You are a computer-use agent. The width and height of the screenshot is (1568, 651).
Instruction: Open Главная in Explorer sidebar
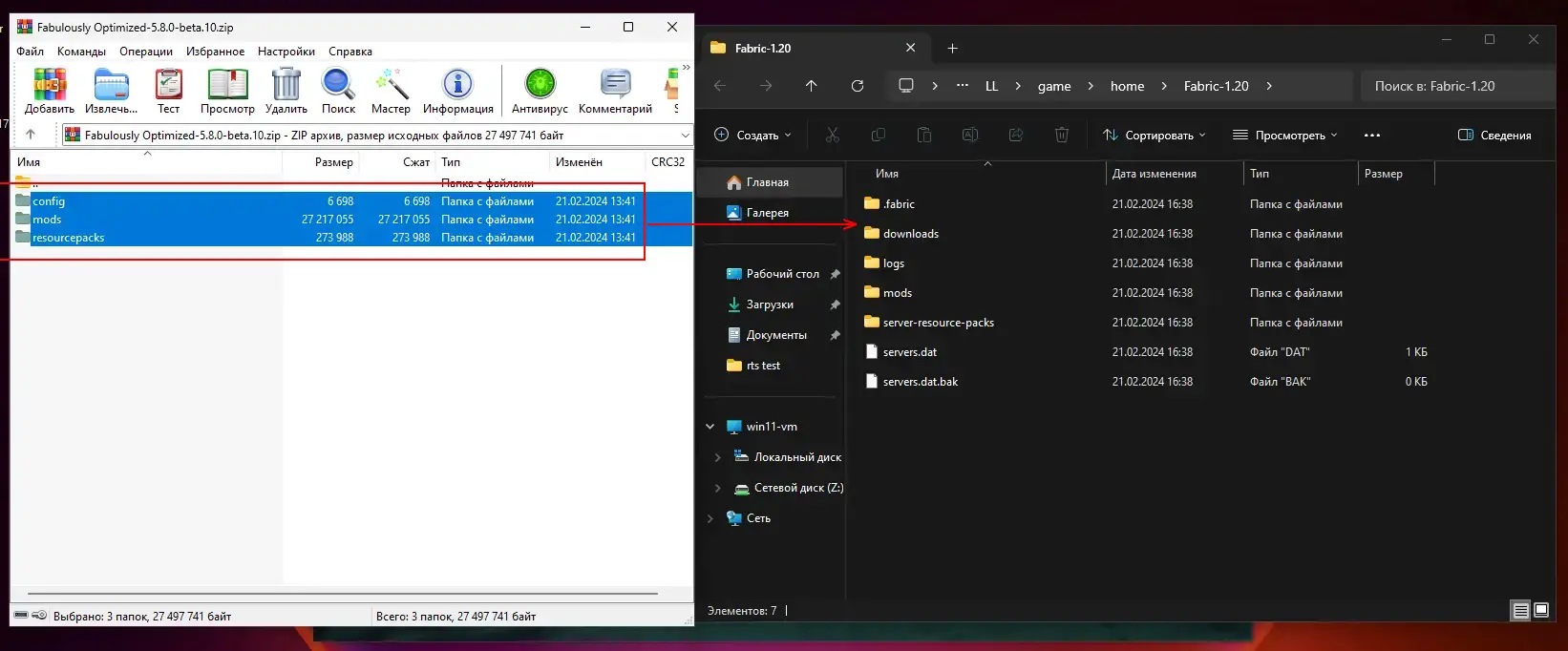pyautogui.click(x=771, y=182)
